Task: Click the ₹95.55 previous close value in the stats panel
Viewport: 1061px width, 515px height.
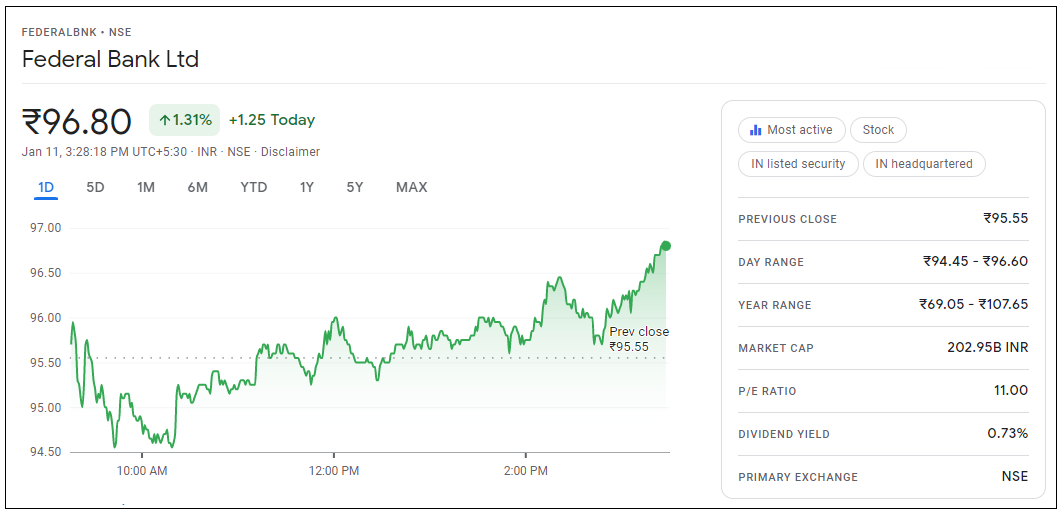Action: click(1006, 219)
